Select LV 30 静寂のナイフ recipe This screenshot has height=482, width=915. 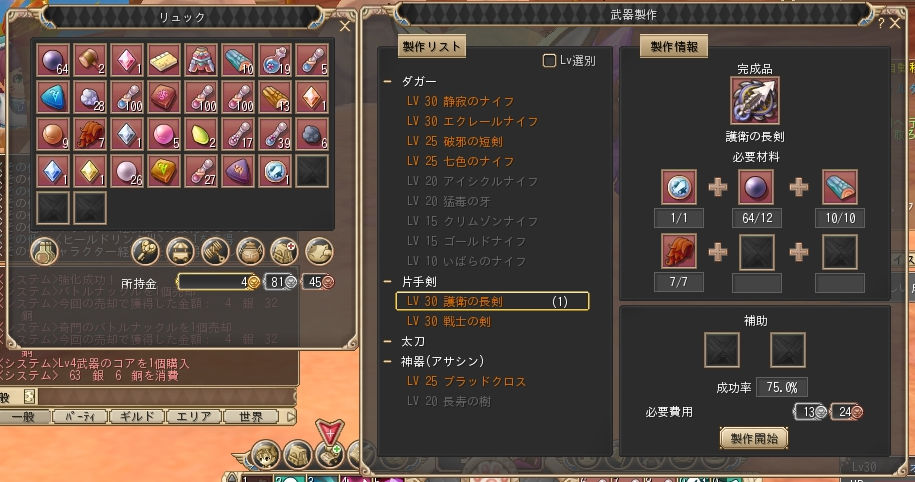tap(460, 102)
